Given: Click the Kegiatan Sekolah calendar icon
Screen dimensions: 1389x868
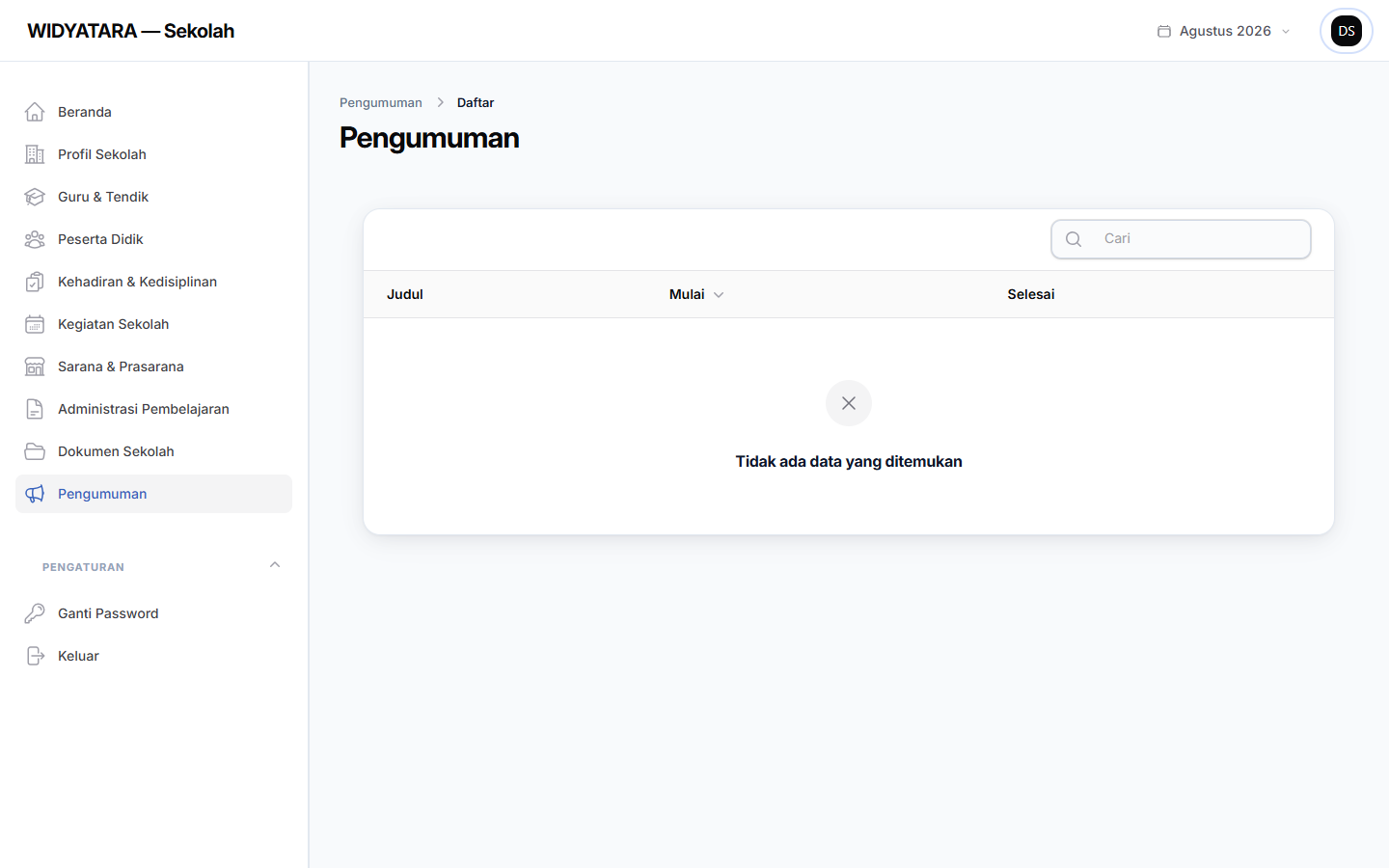Looking at the screenshot, I should click(x=35, y=324).
